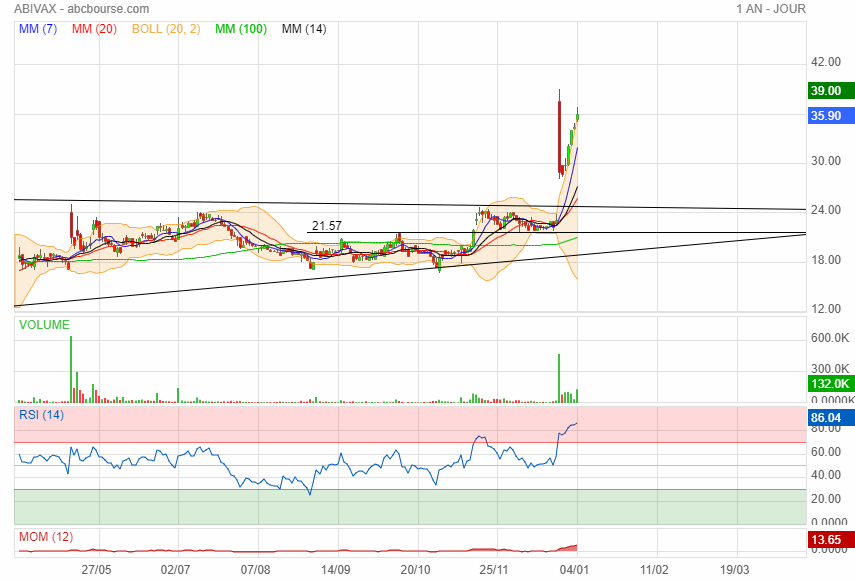Click the MM (14) legend label
The height and width of the screenshot is (580, 855).
pyautogui.click(x=304, y=29)
